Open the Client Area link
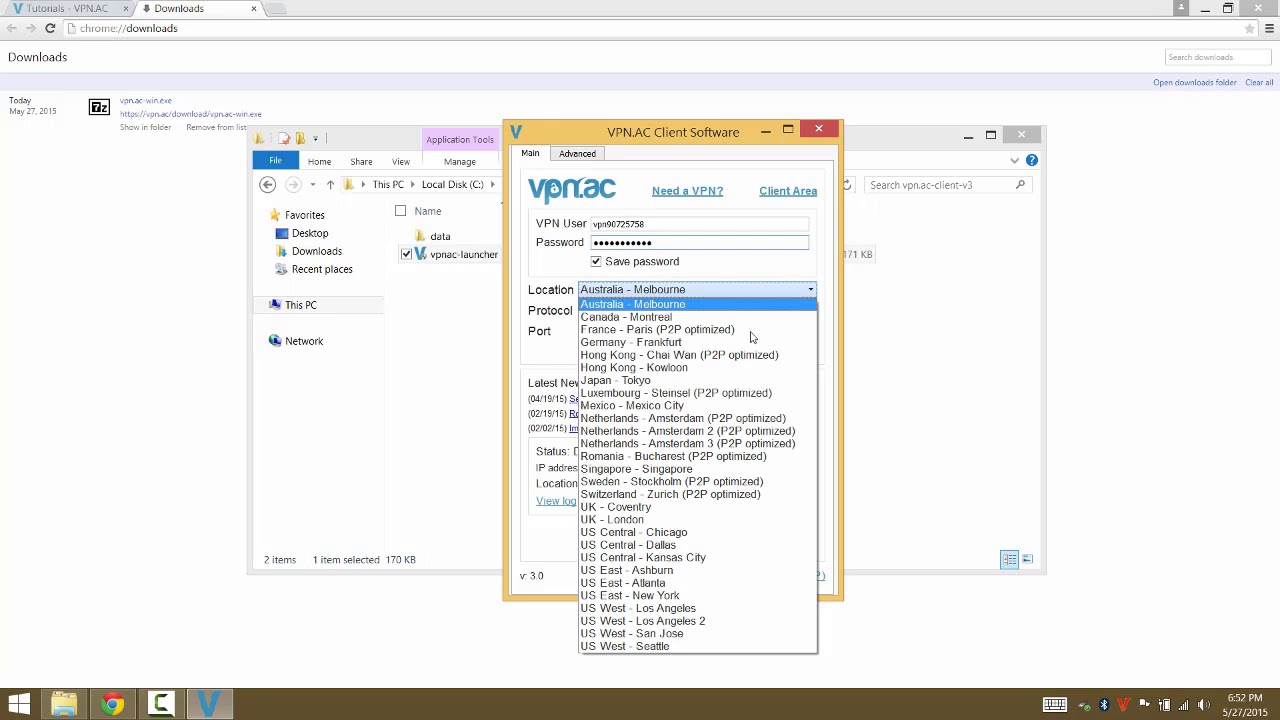The image size is (1280, 720). tap(788, 191)
